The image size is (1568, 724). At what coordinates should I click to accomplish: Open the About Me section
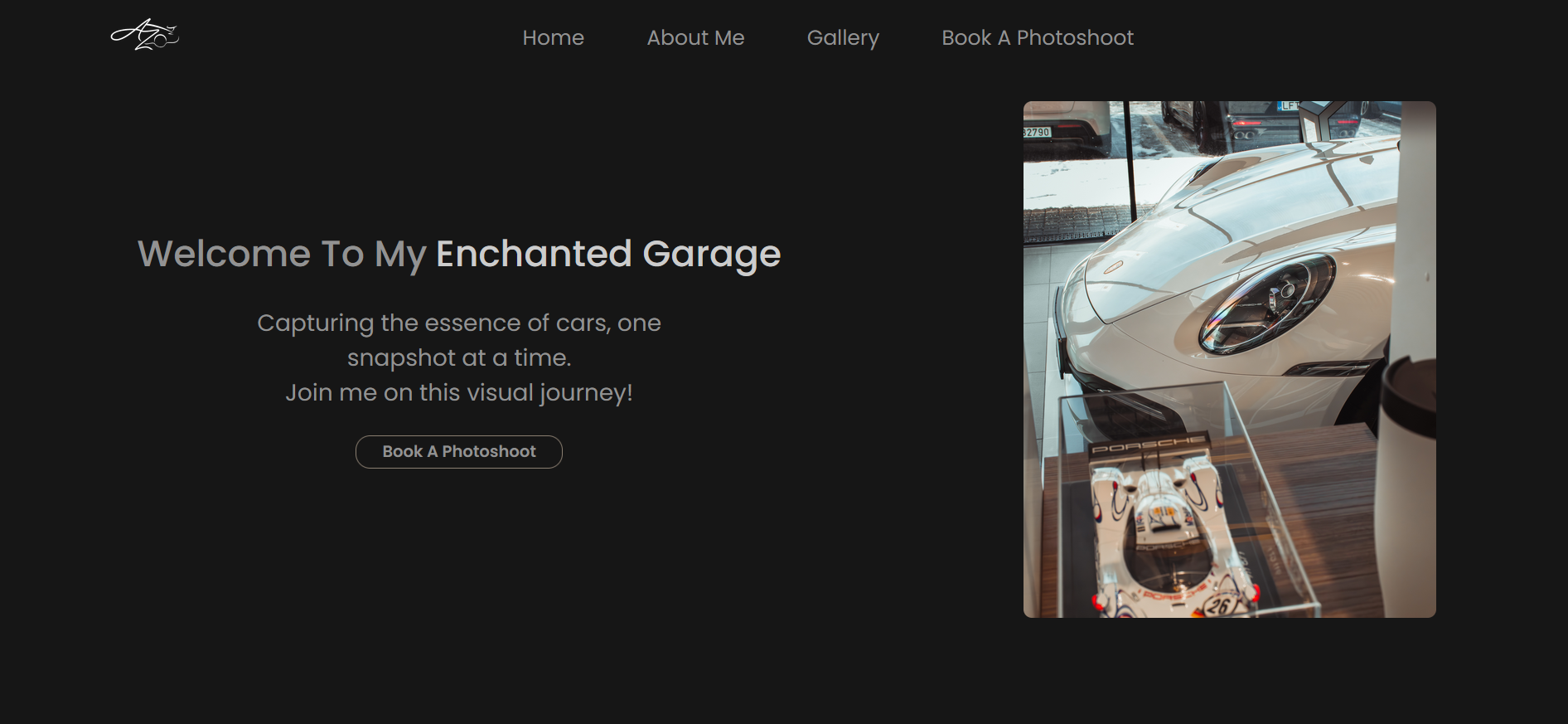coord(695,37)
